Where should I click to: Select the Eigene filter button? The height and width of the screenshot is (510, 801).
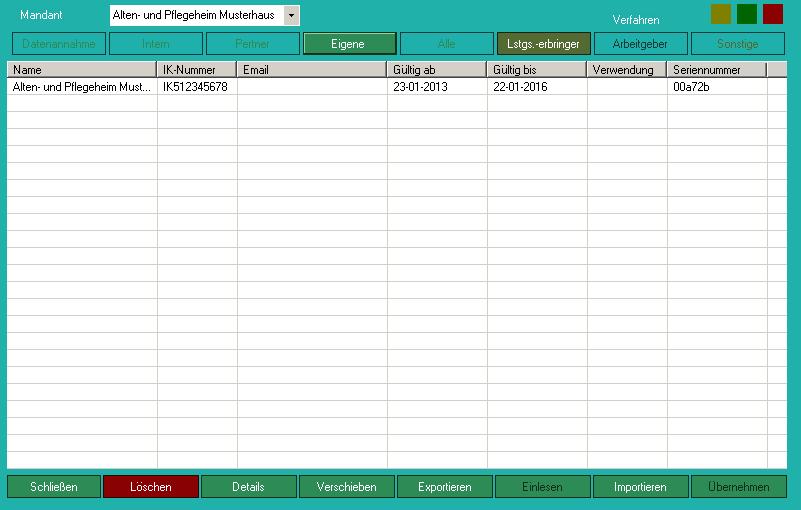pyautogui.click(x=350, y=44)
